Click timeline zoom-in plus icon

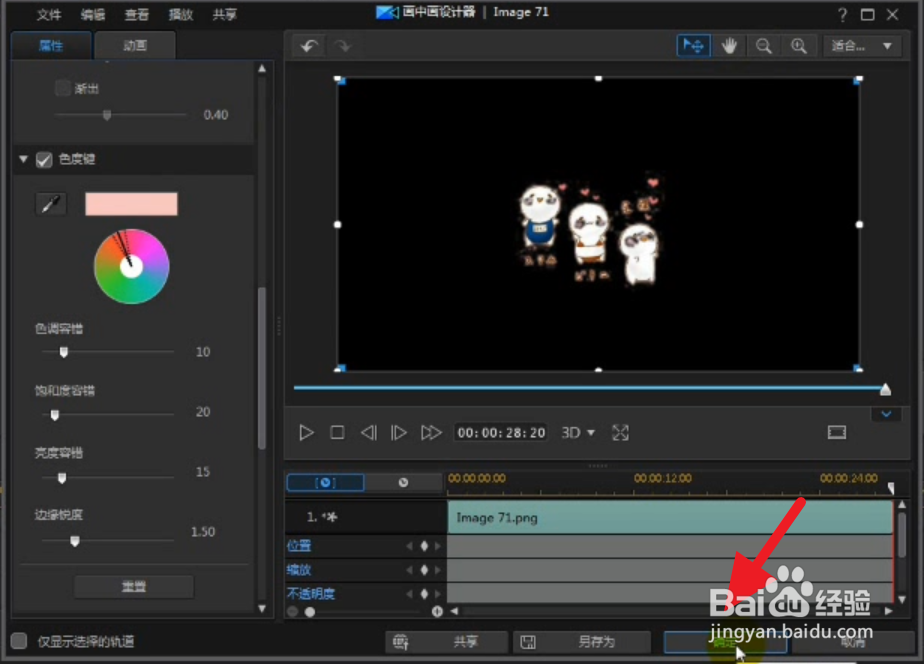click(437, 612)
